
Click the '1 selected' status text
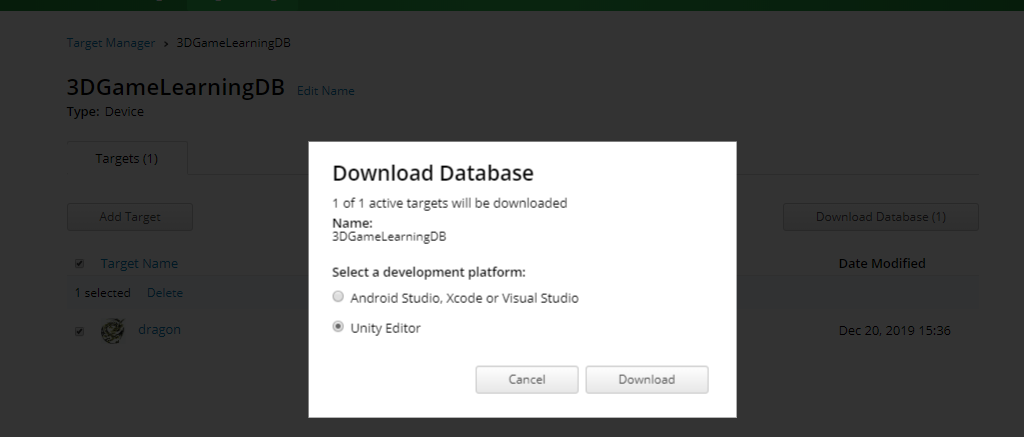click(103, 293)
